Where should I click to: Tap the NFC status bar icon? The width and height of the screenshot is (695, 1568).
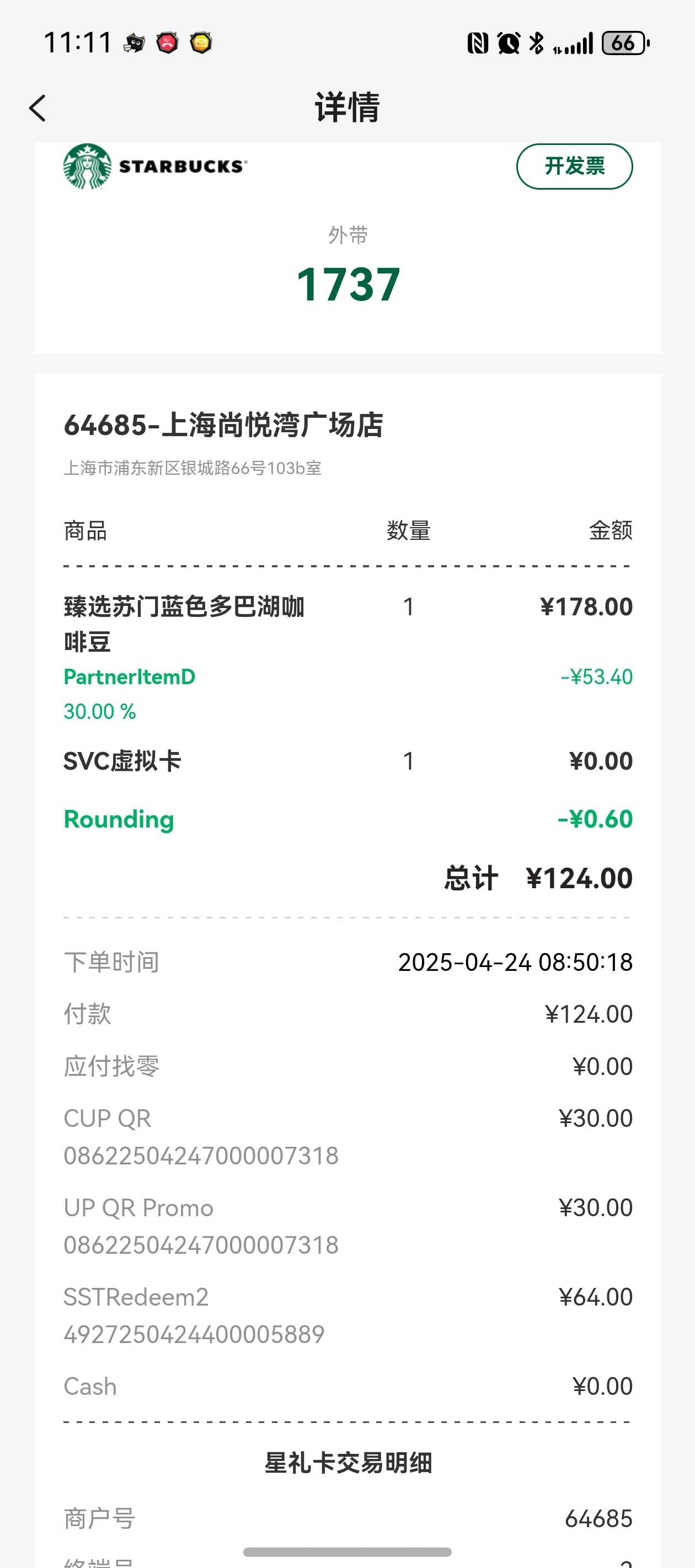478,43
